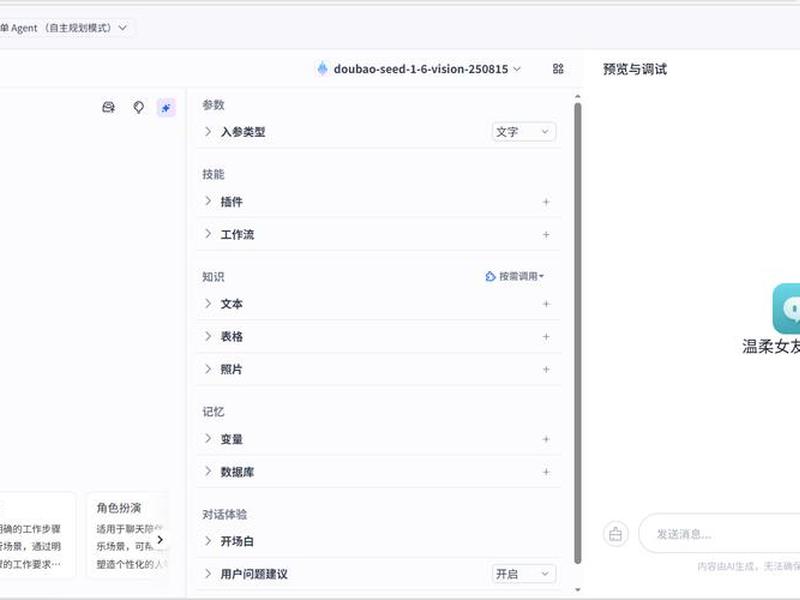Click the lightbulb suggestion icon
800x600 pixels.
[138, 107]
